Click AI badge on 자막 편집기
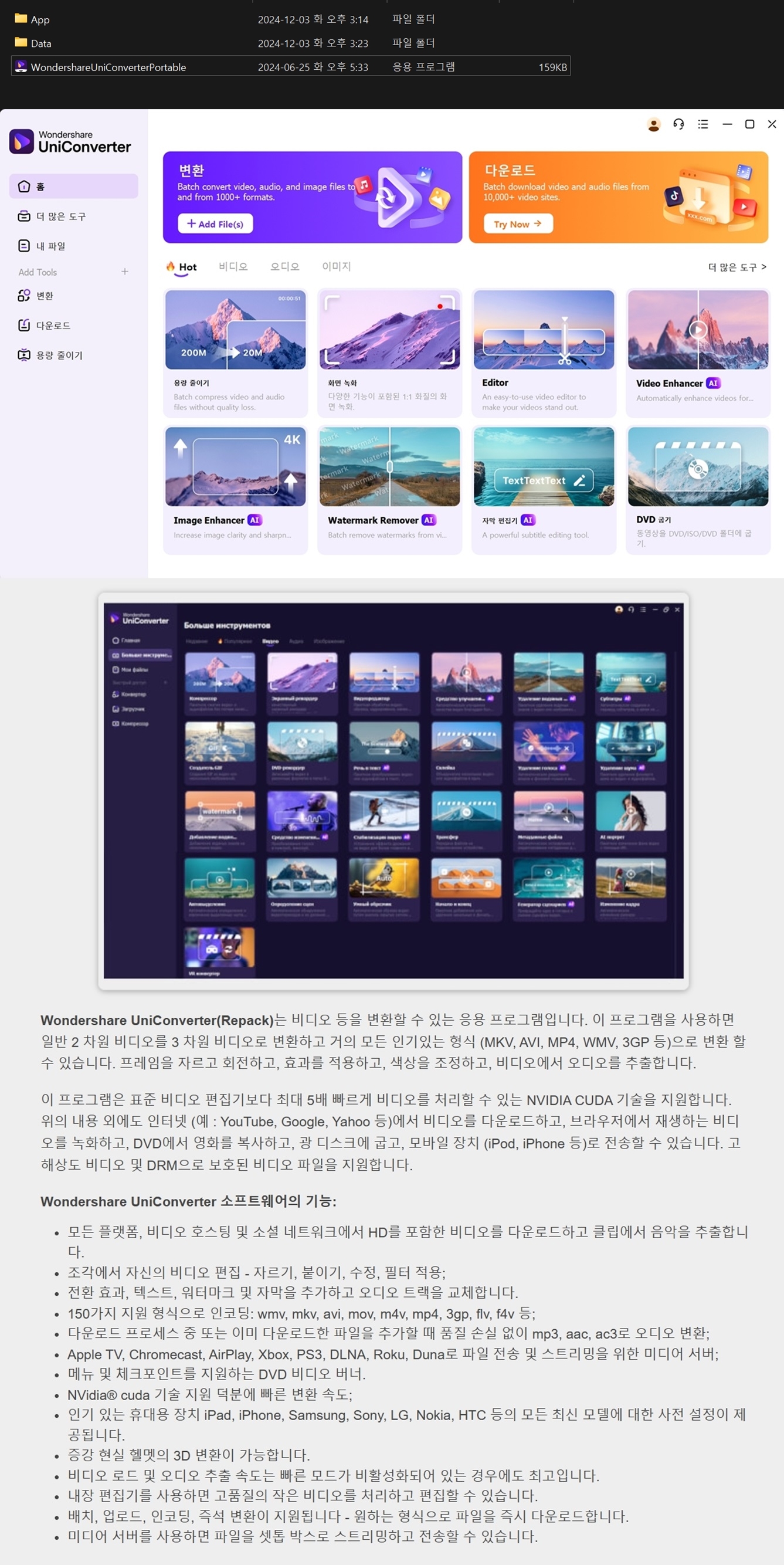Viewport: 784px width, 1565px height. click(528, 520)
